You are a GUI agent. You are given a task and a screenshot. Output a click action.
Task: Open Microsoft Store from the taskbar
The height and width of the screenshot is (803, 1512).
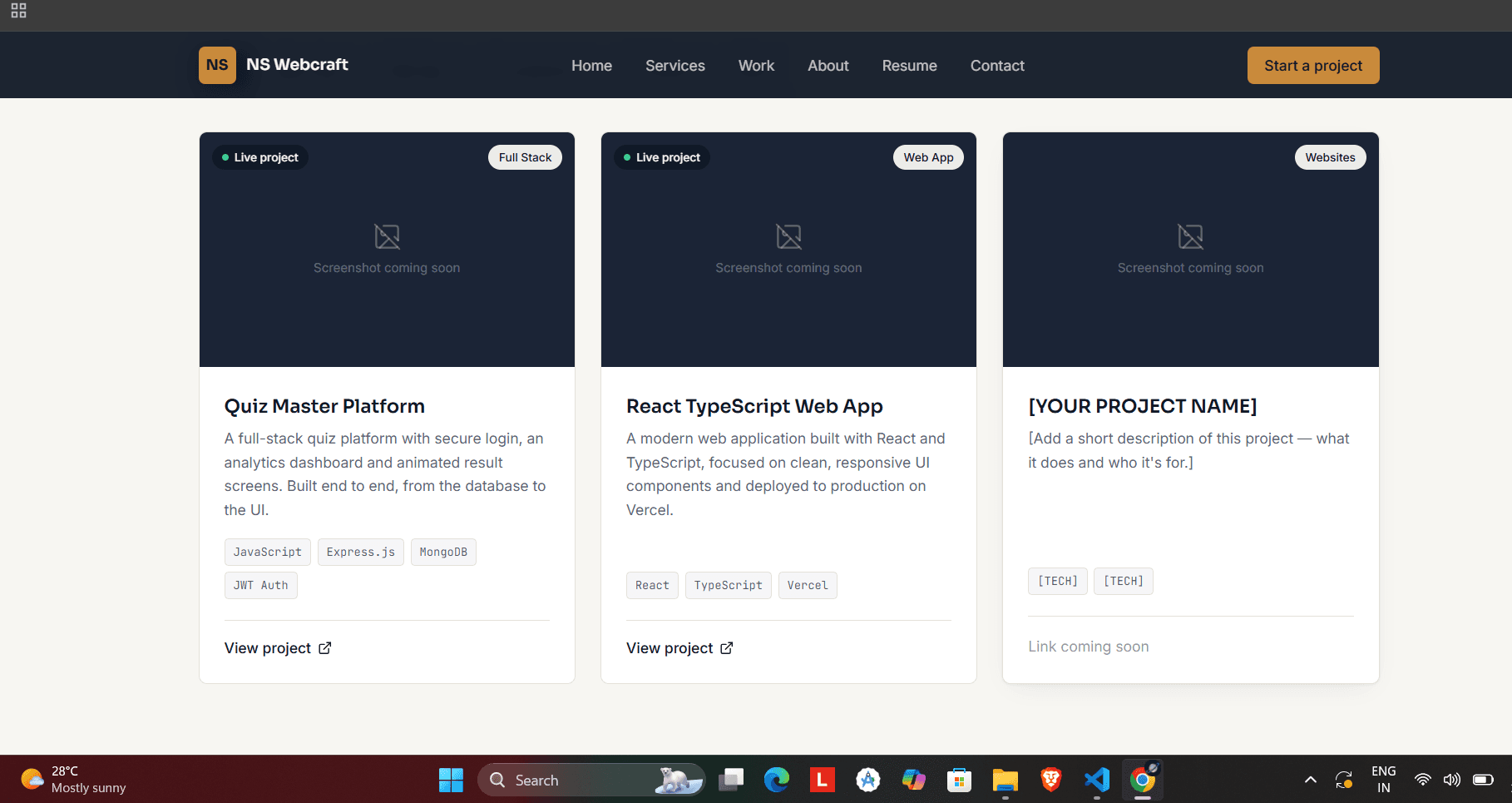[x=959, y=780]
